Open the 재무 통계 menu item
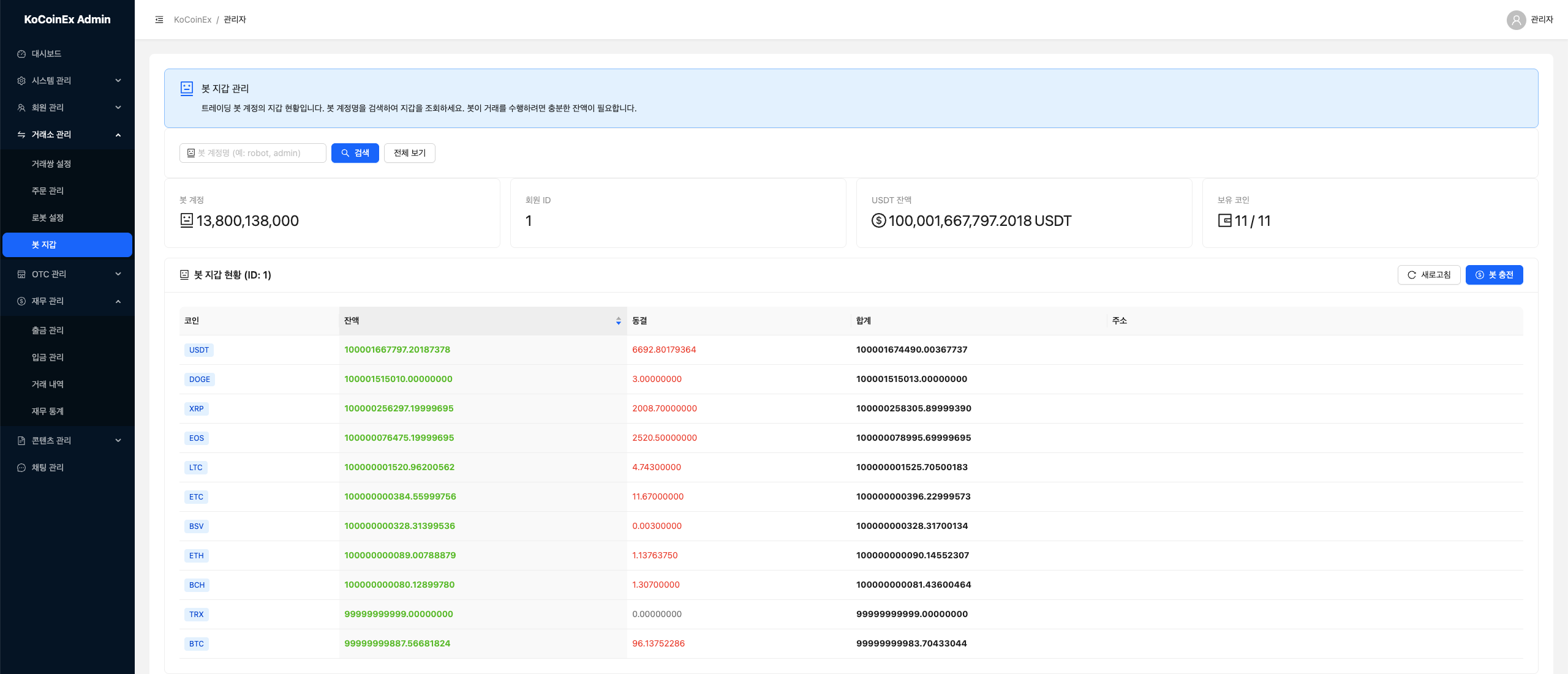The image size is (1568, 674). [x=67, y=411]
